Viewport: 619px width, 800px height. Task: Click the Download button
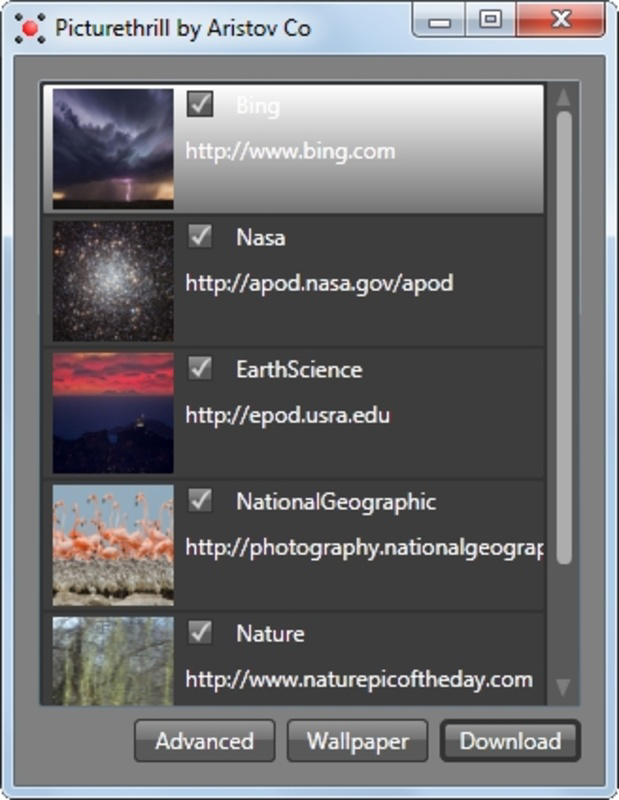pyautogui.click(x=510, y=741)
